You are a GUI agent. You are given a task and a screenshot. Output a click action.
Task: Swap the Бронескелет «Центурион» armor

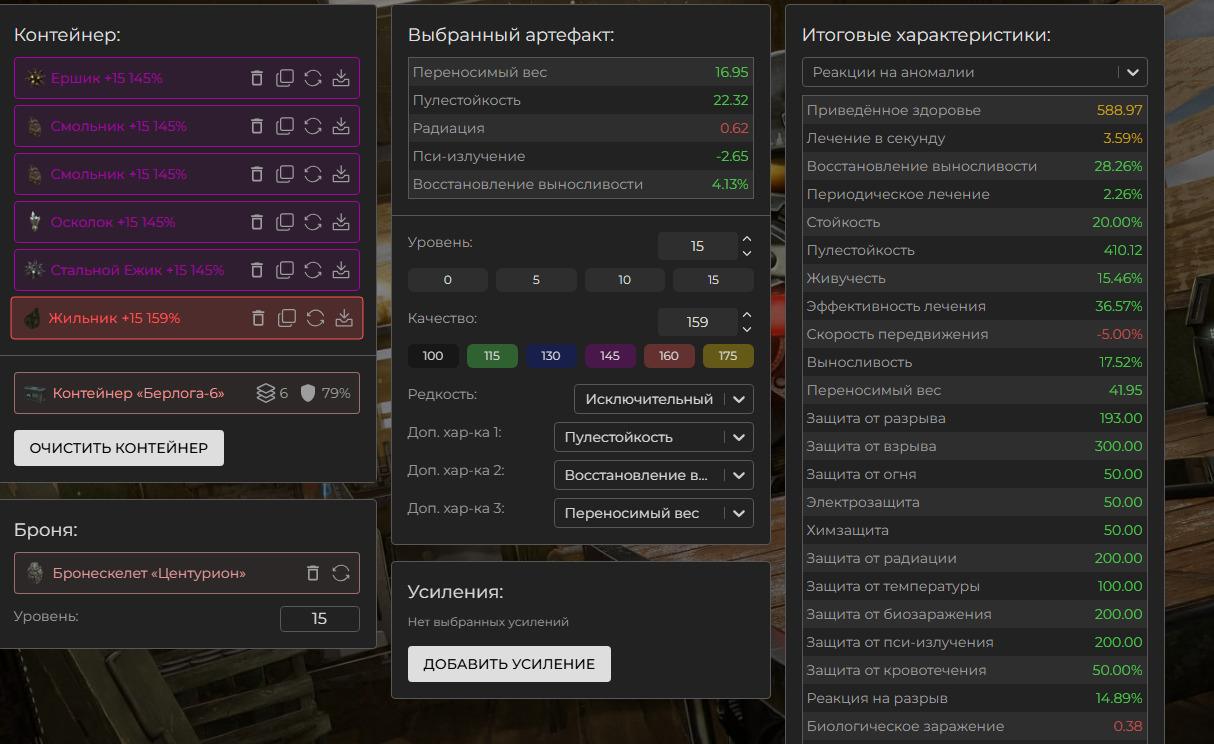coord(341,573)
